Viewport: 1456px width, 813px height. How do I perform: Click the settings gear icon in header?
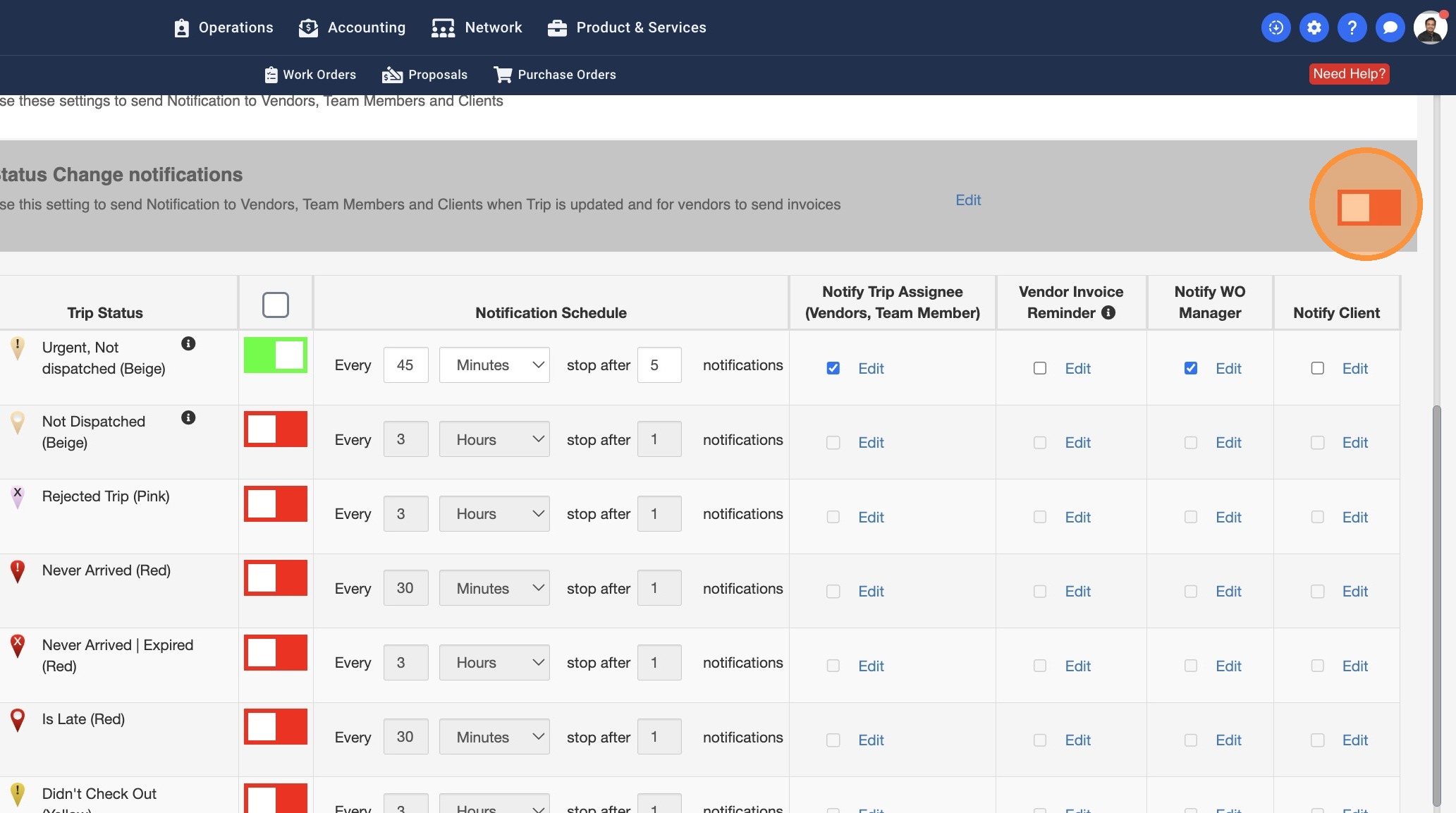tap(1314, 27)
